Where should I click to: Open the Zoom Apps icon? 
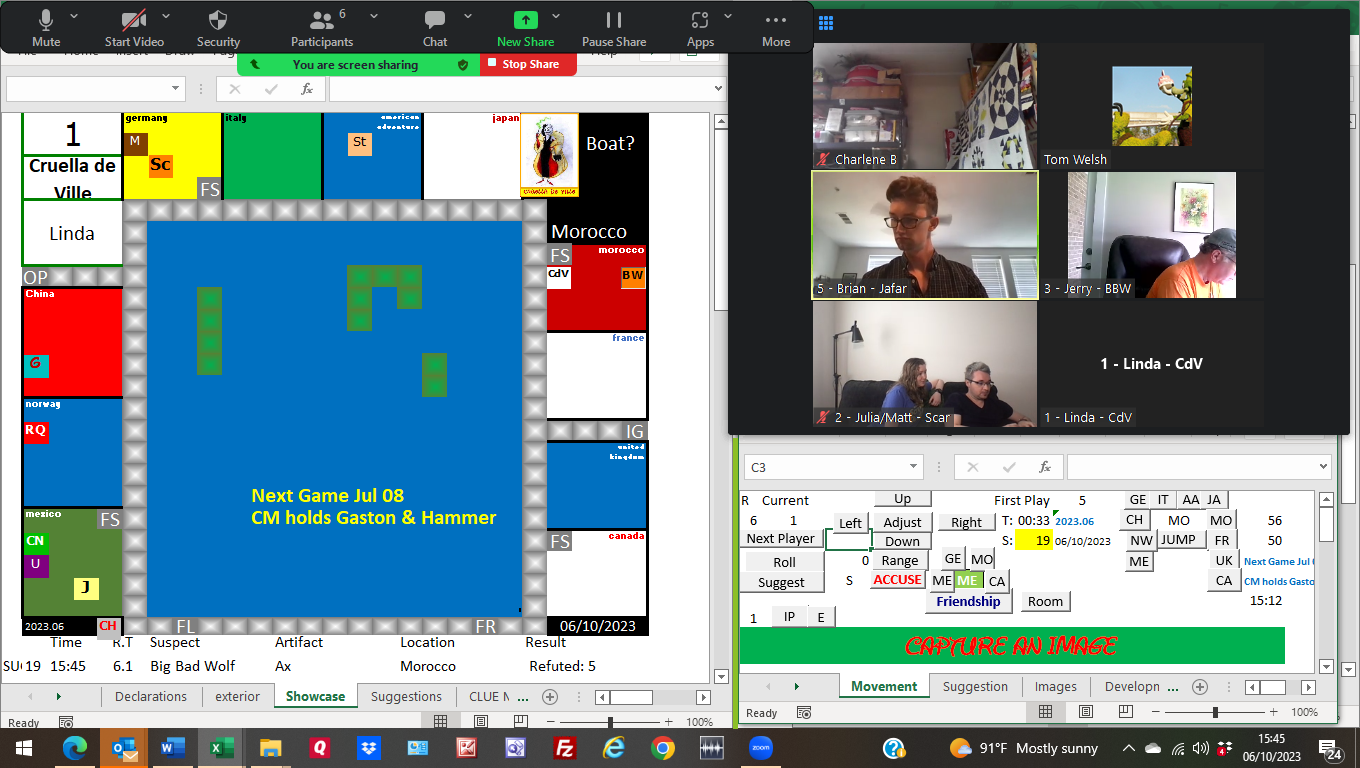(700, 19)
